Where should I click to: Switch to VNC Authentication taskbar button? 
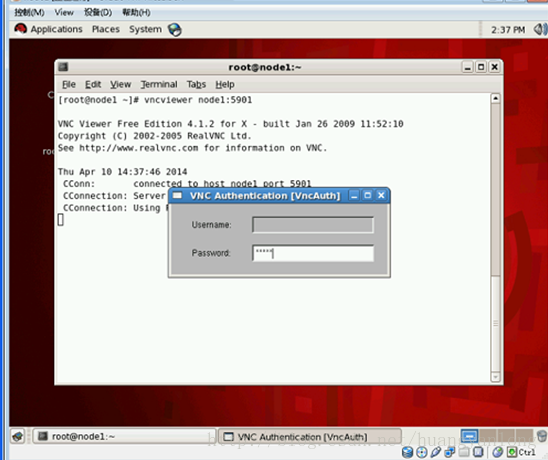310,437
